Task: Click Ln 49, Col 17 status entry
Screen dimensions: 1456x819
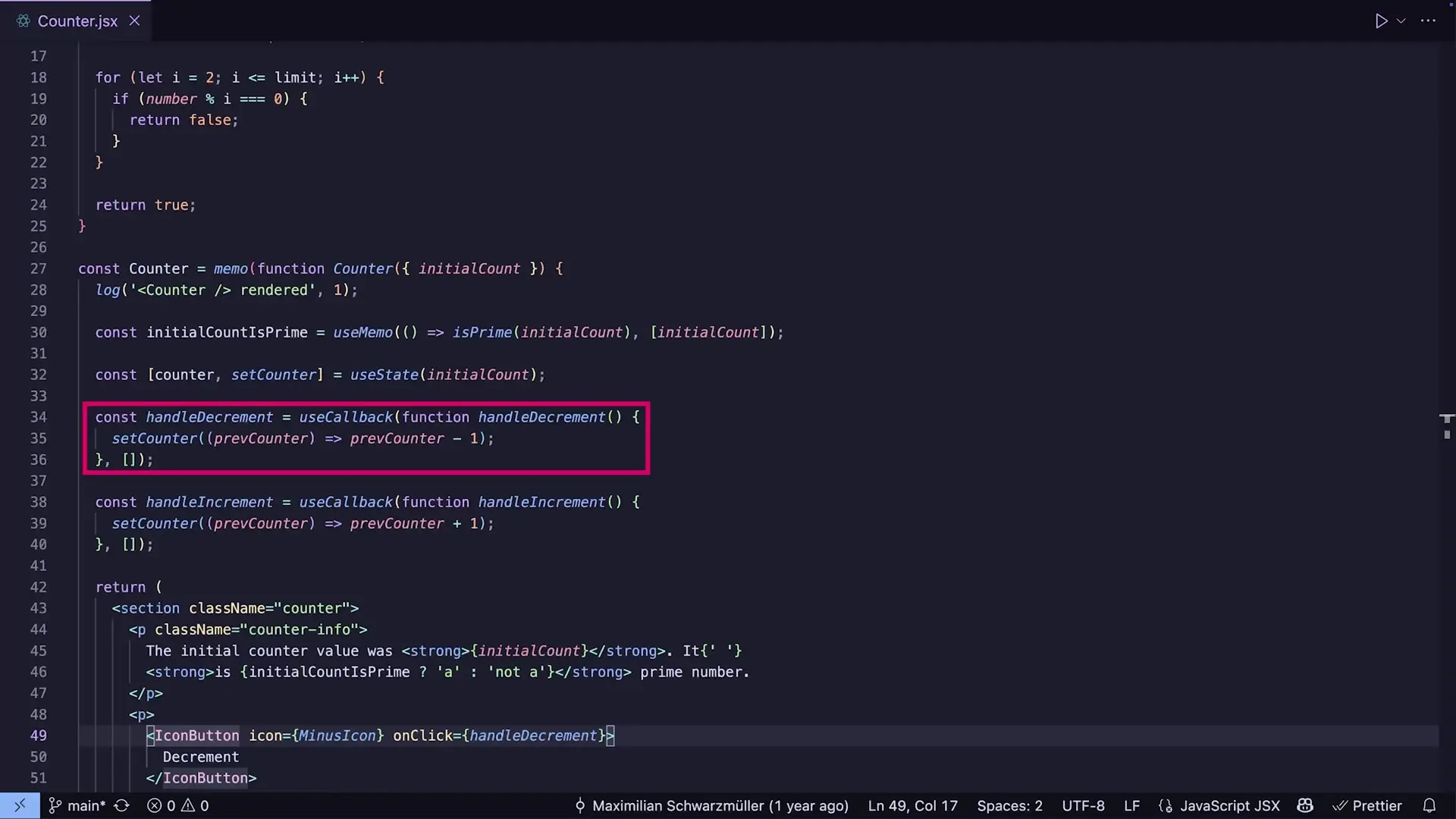Action: 912,805
